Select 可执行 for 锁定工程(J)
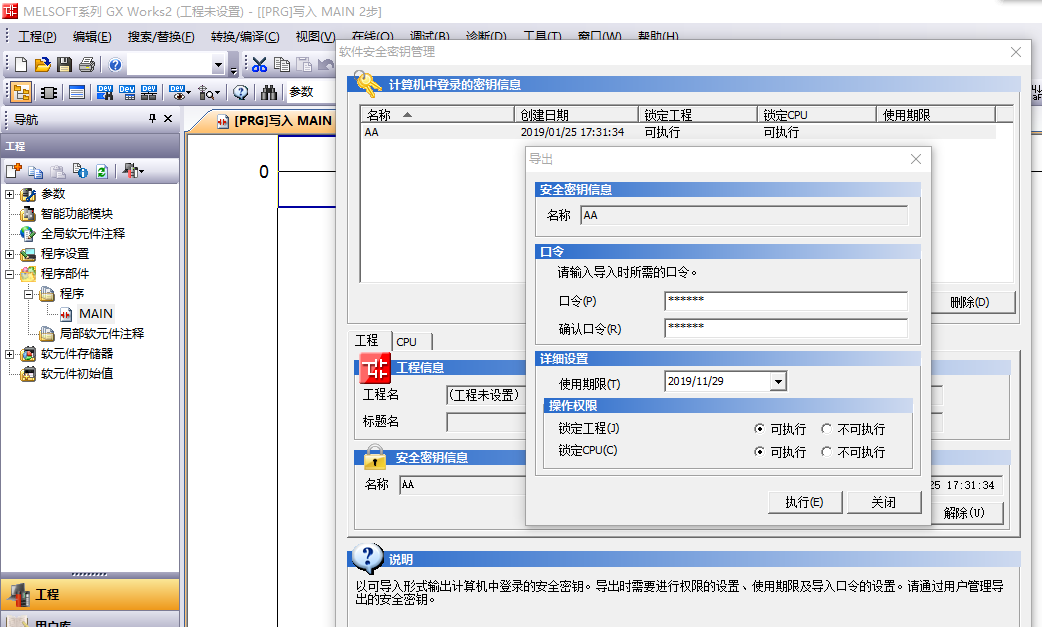 [x=760, y=429]
